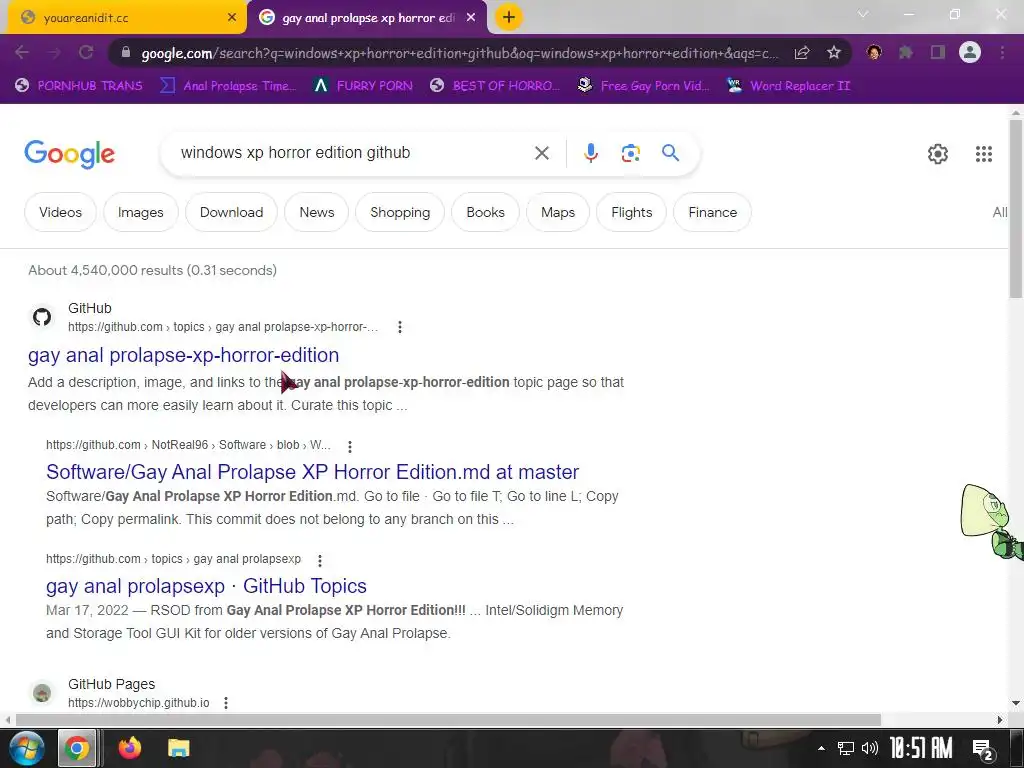The image size is (1024, 768).
Task: Open more options for the GitHub Topics result
Action: click(x=320, y=560)
